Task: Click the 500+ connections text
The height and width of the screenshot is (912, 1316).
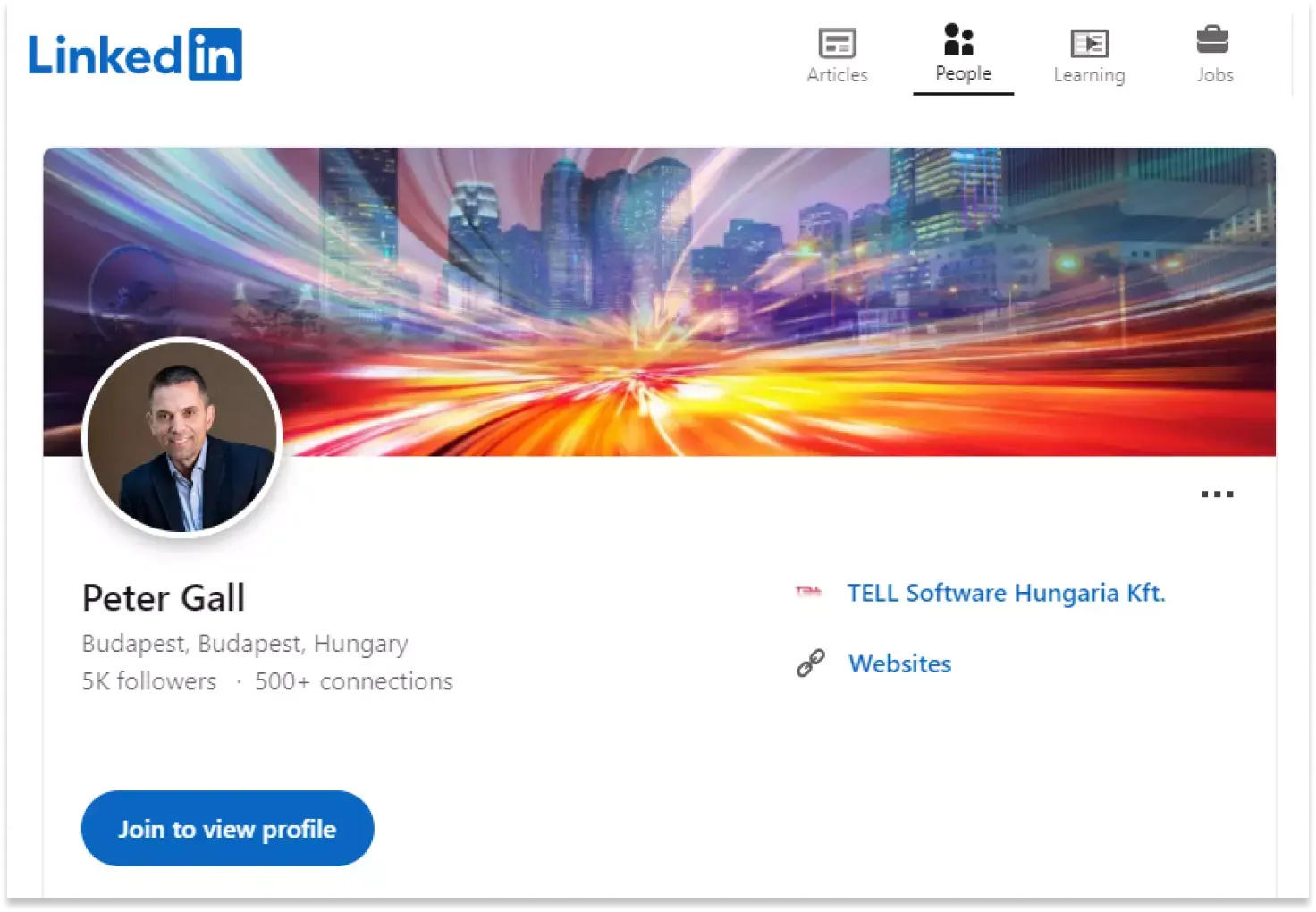Action: [x=353, y=680]
